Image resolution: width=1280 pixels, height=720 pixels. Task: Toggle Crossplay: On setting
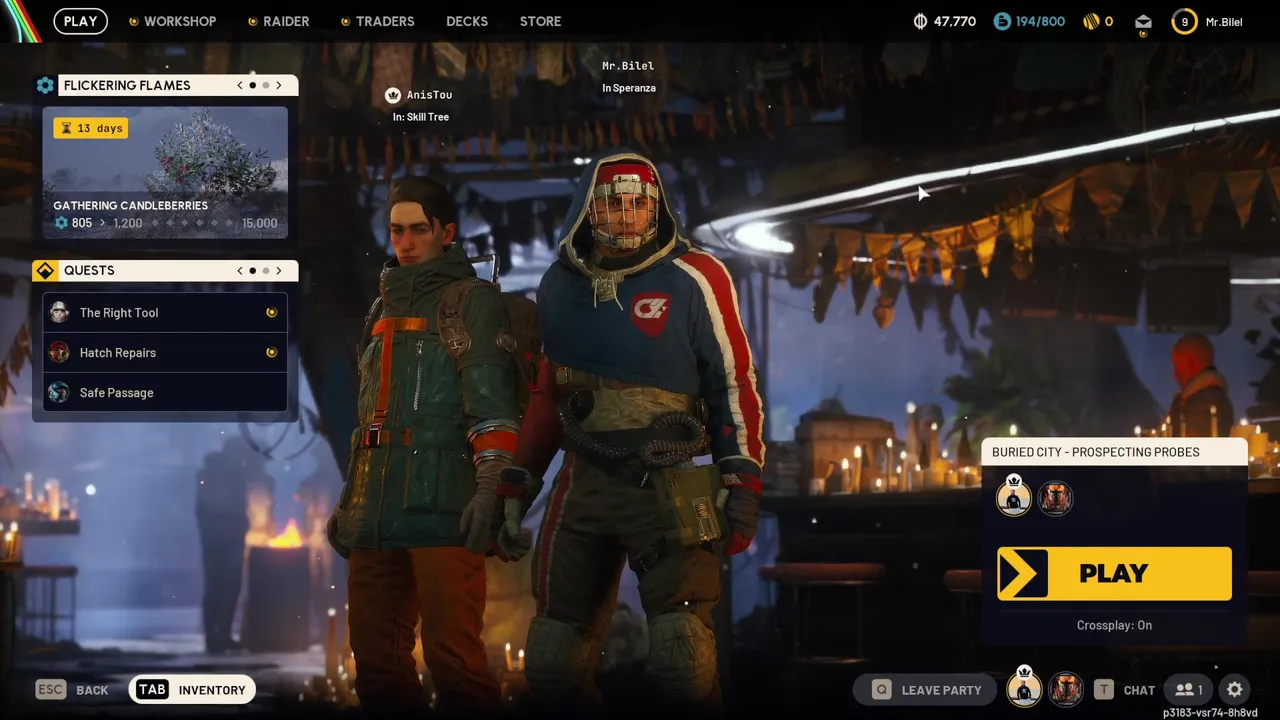pyautogui.click(x=1114, y=625)
